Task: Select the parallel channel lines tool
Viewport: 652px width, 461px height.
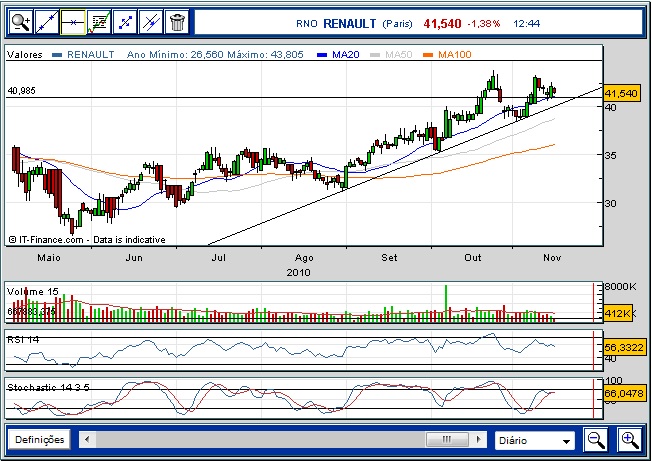Action: [x=151, y=22]
